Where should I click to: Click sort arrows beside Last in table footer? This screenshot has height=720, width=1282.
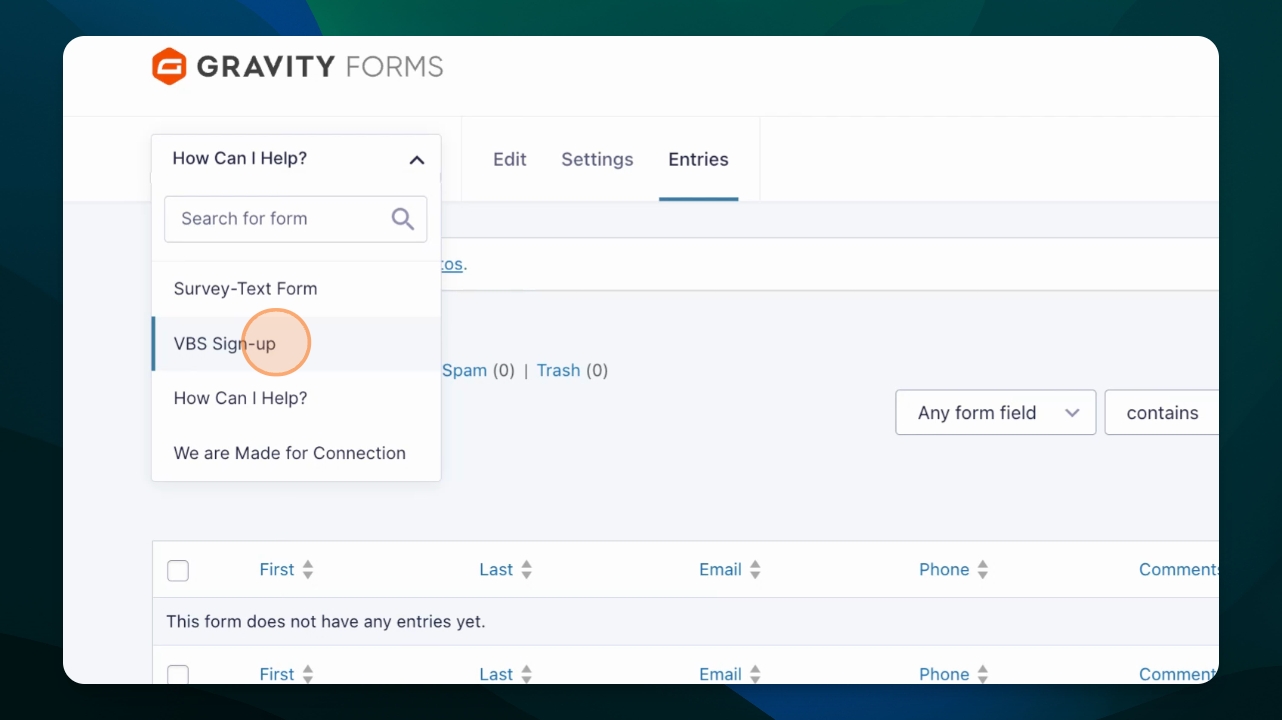(x=527, y=674)
